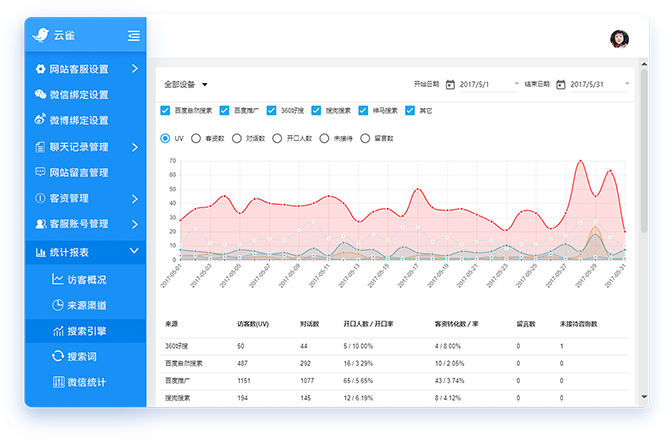Uncheck the 百度自然搜索 checkbox
This screenshot has height=445, width=665.
(x=165, y=110)
